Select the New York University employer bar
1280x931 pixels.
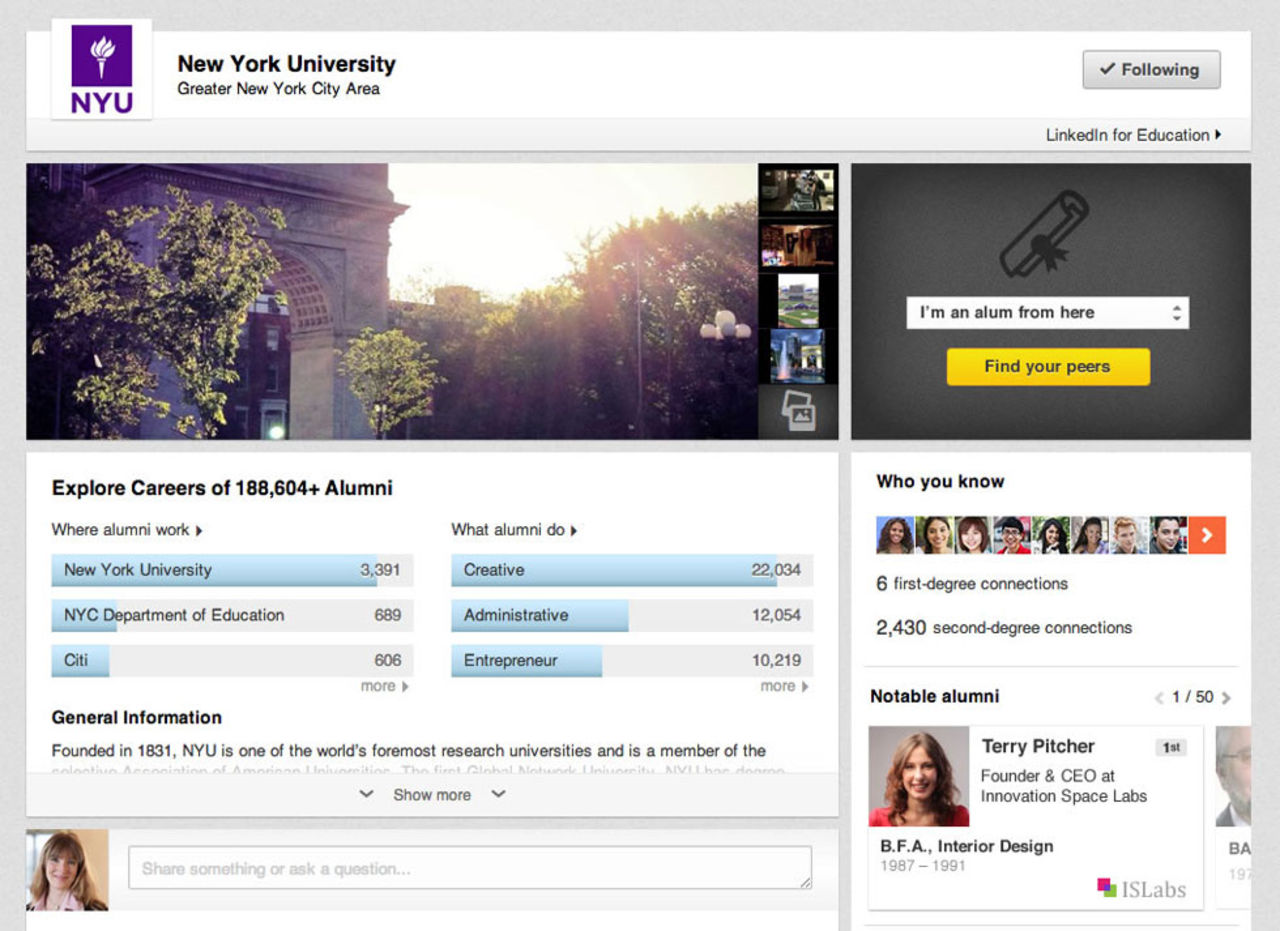pos(232,570)
